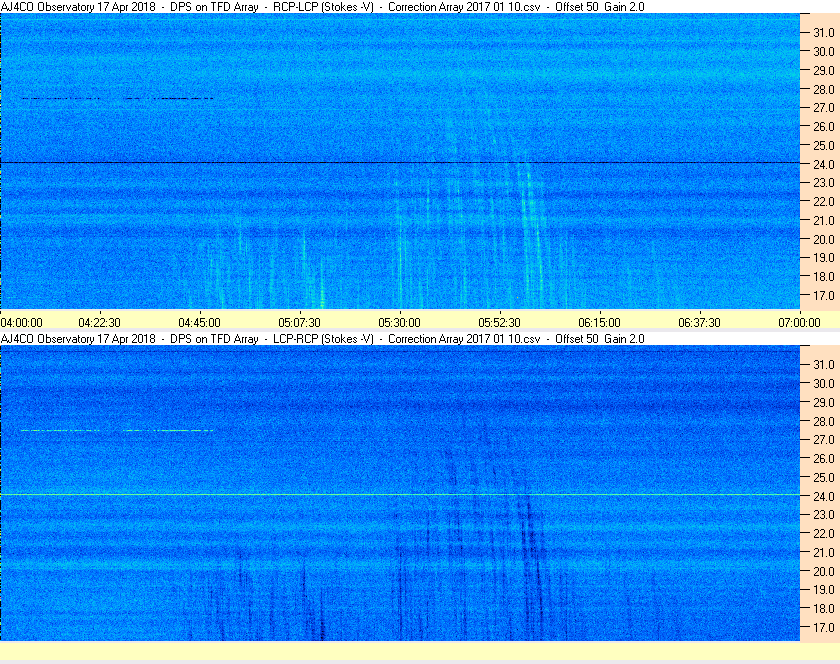Pick the 06:15:00 time axis label
The width and height of the screenshot is (840, 664).
coord(599,323)
